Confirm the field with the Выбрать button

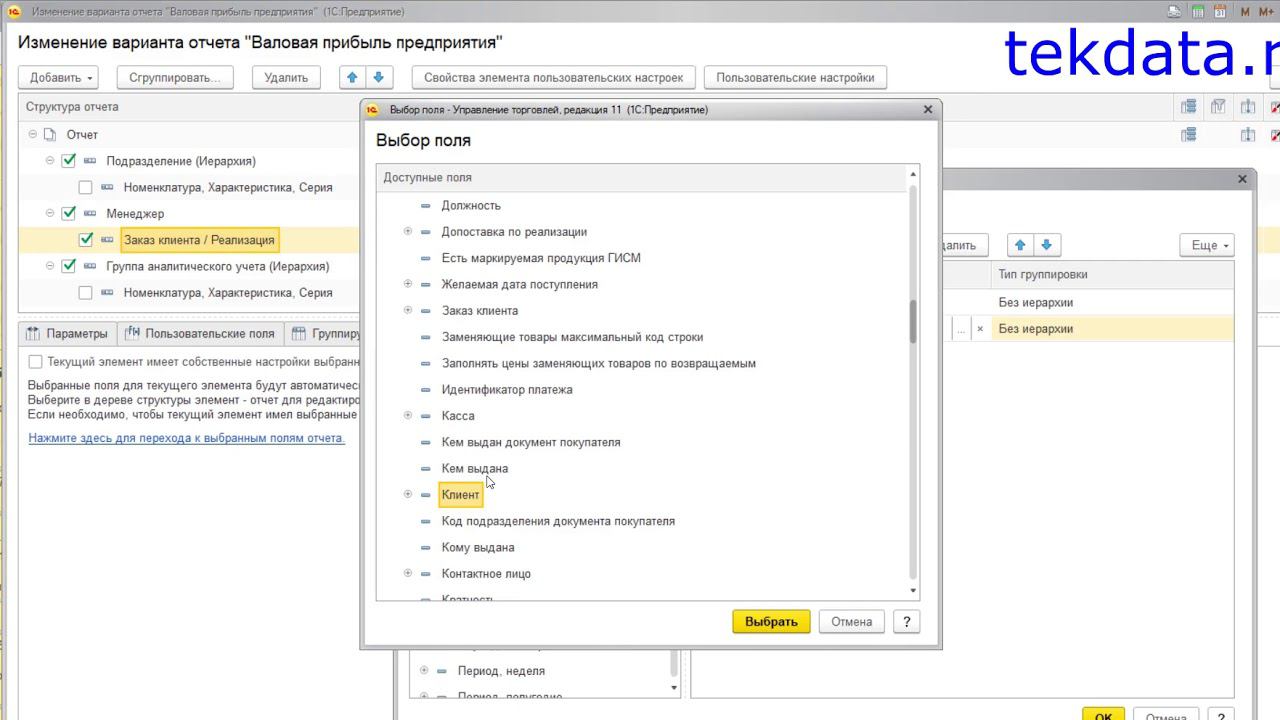771,621
